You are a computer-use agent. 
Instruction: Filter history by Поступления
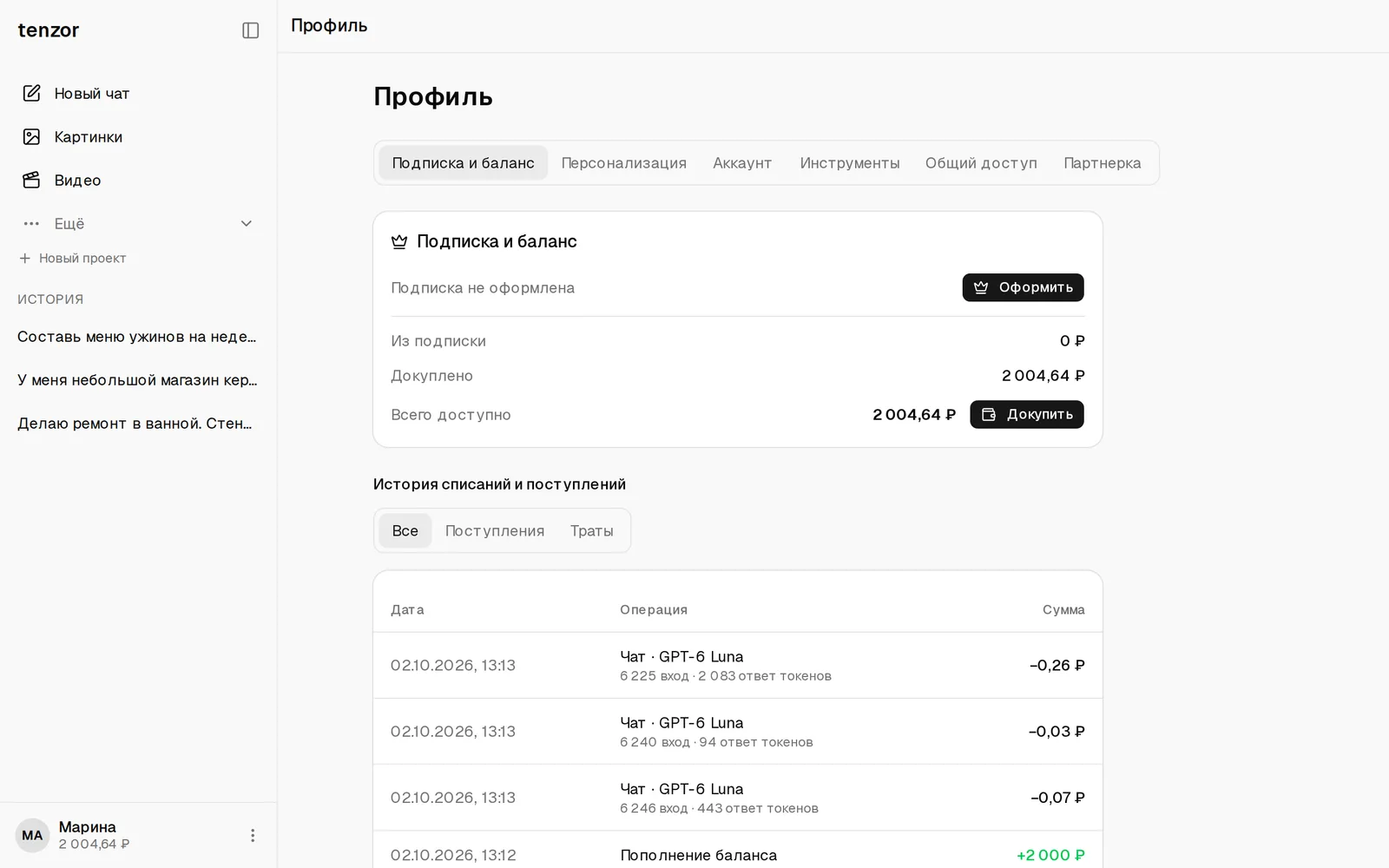pyautogui.click(x=495, y=530)
